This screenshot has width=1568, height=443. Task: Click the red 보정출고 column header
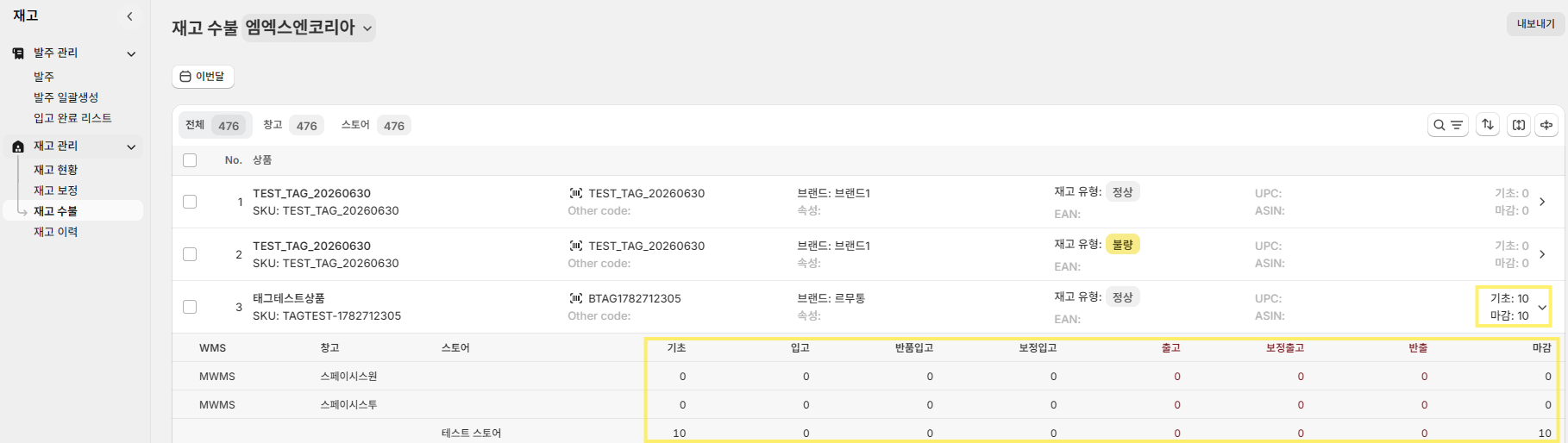1284,348
